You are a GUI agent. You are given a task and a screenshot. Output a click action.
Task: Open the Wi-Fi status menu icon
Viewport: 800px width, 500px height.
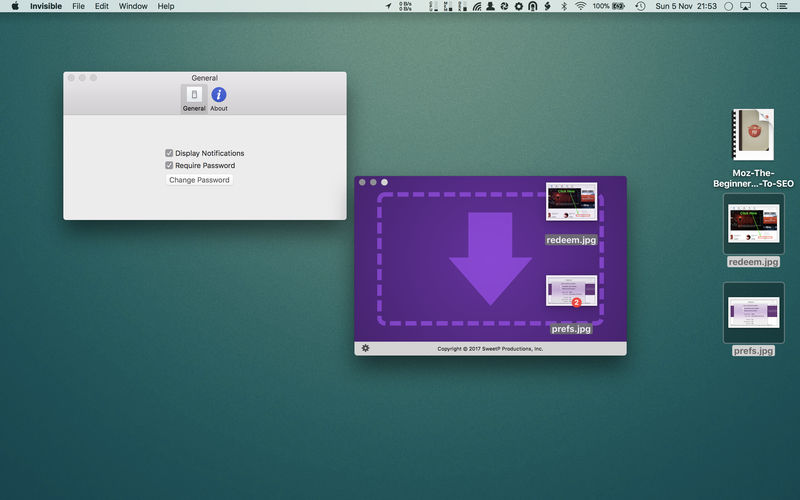click(580, 6)
